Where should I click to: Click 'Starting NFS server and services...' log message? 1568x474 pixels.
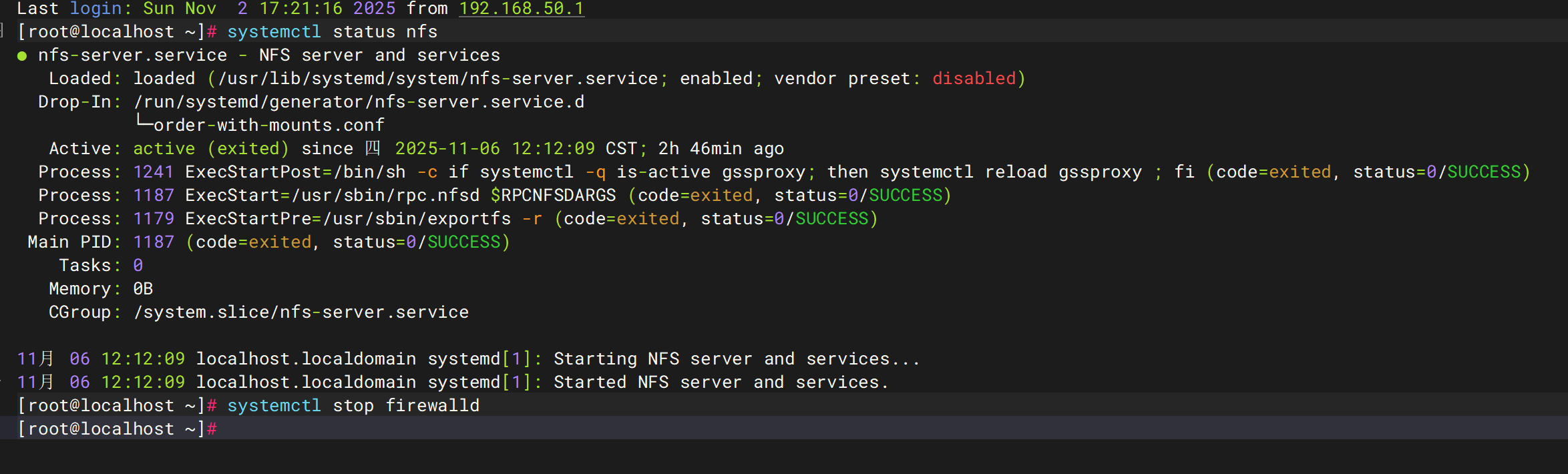tap(737, 359)
